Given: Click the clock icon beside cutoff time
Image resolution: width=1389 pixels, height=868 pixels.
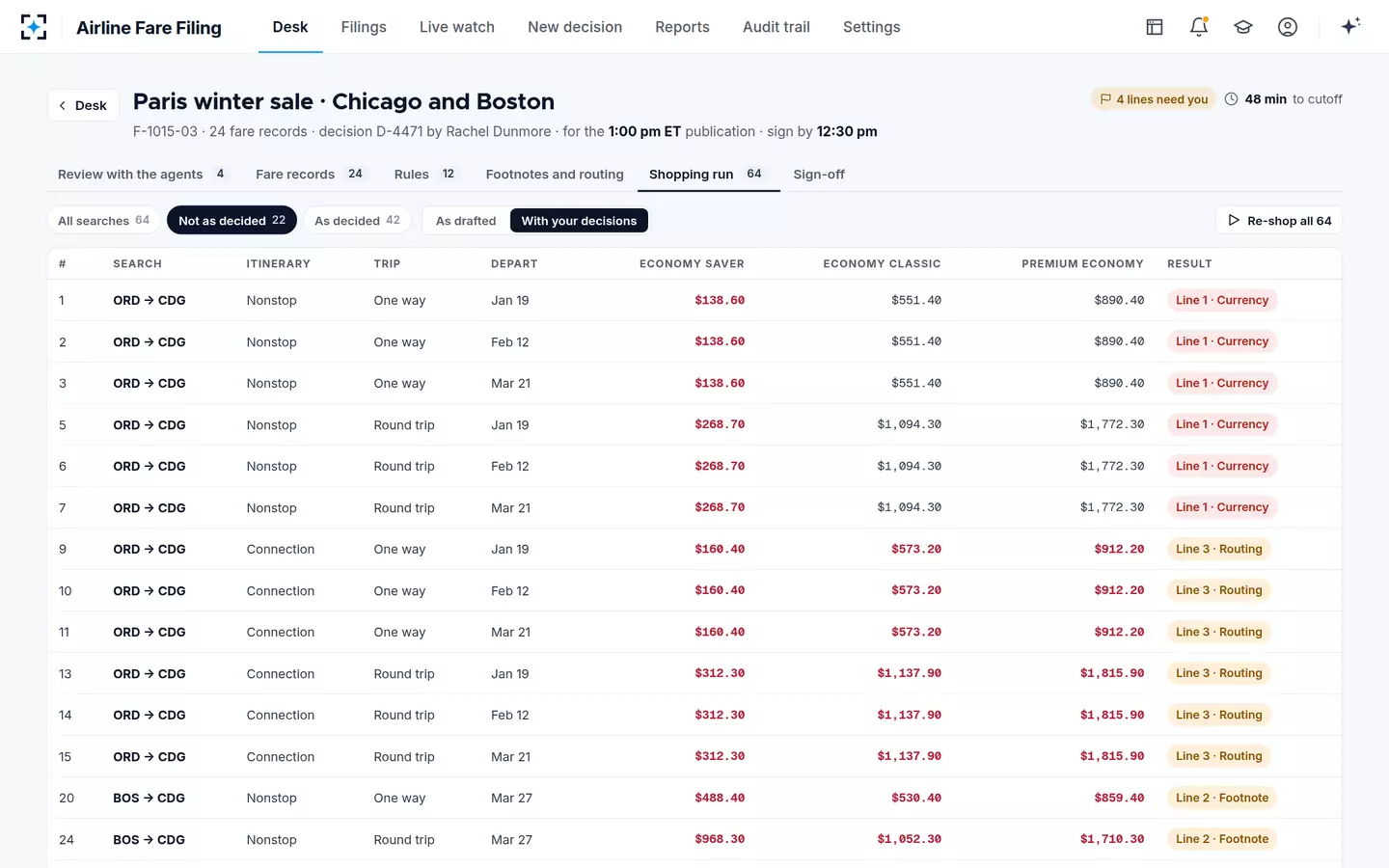Looking at the screenshot, I should 1232,98.
